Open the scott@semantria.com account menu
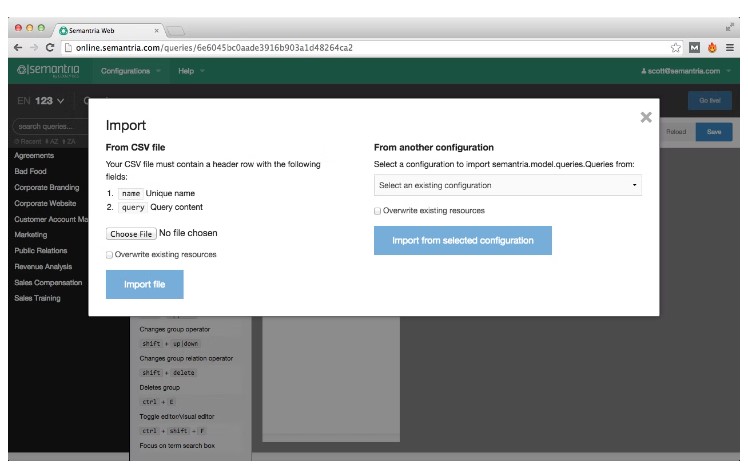Screen dimensions: 748x472 tap(685, 71)
